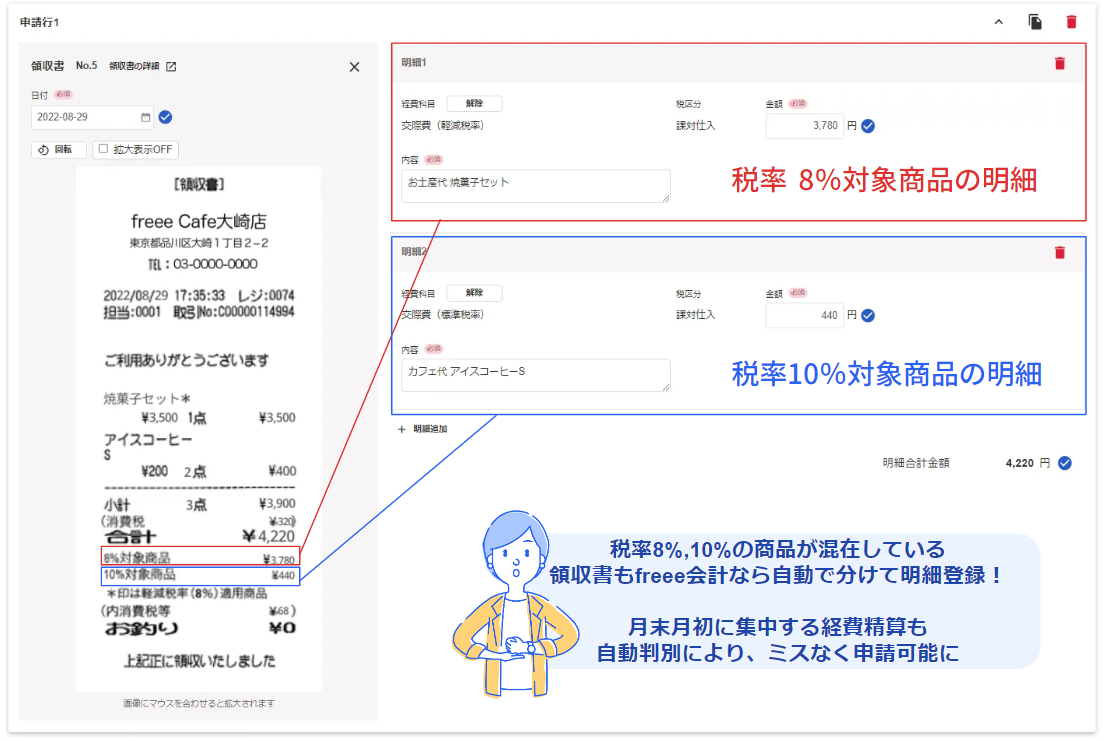Delete the 明細2 line item

pos(1059,252)
